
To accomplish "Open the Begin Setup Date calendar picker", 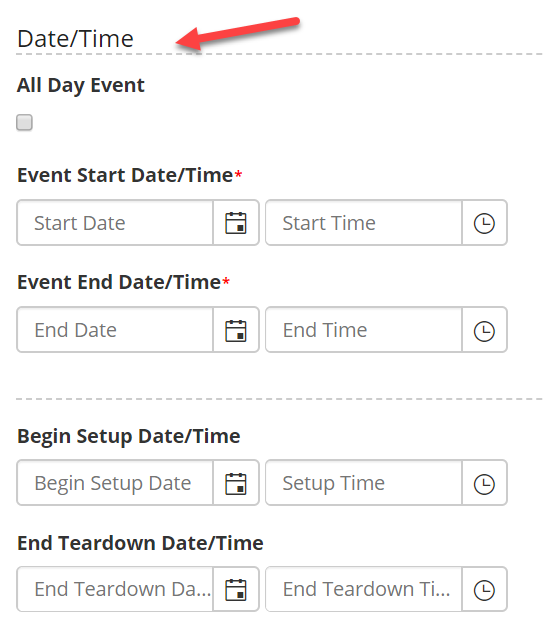I will click(236, 483).
